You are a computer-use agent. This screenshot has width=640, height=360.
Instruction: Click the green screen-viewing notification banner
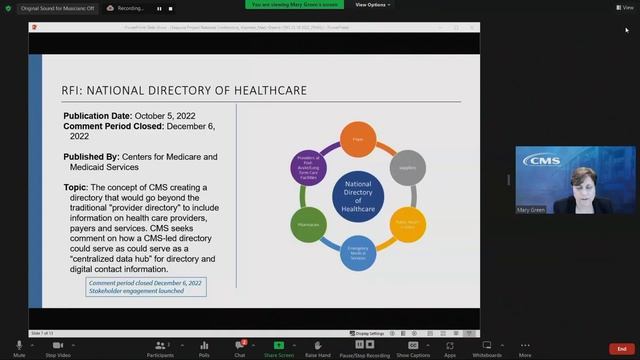(294, 4)
